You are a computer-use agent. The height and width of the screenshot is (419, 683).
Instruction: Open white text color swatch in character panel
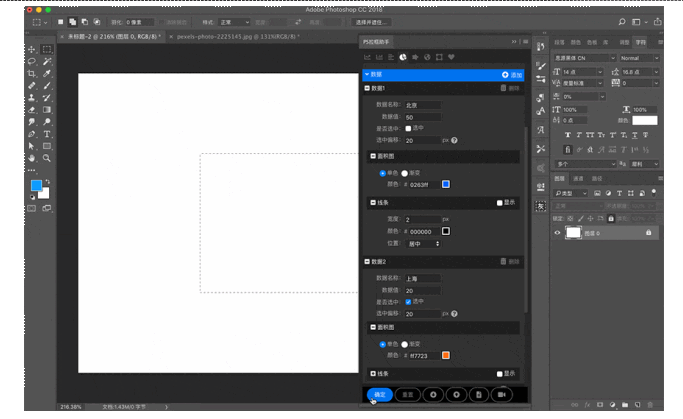(645, 121)
